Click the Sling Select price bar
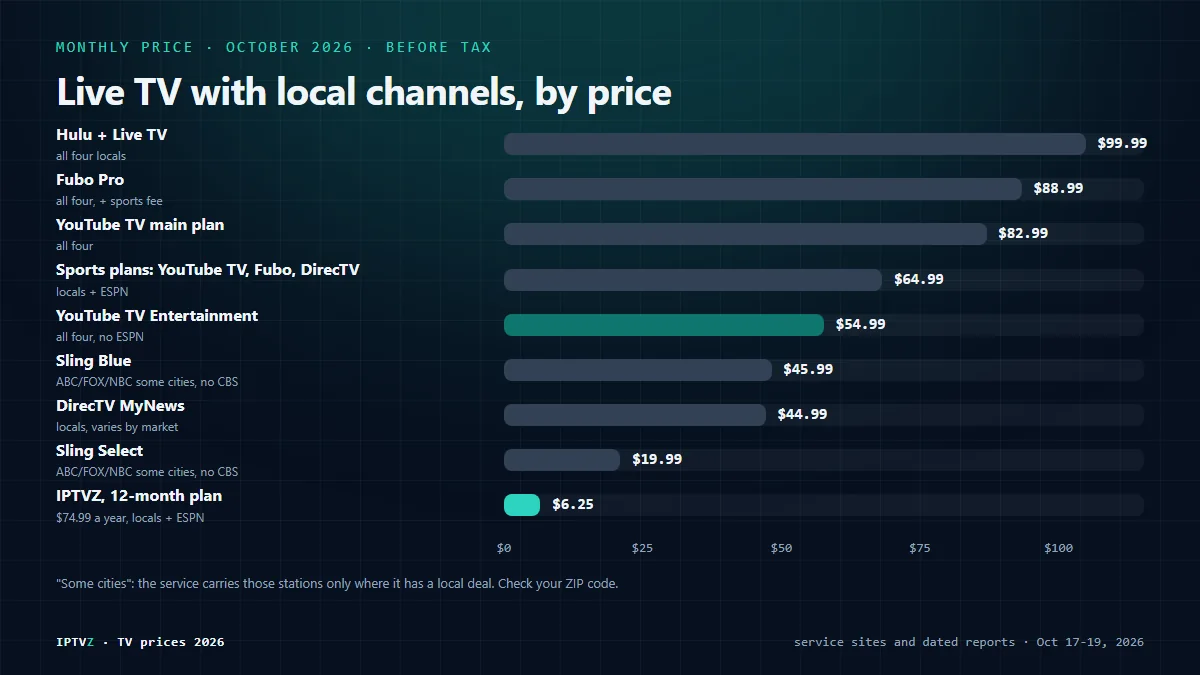 point(562,460)
